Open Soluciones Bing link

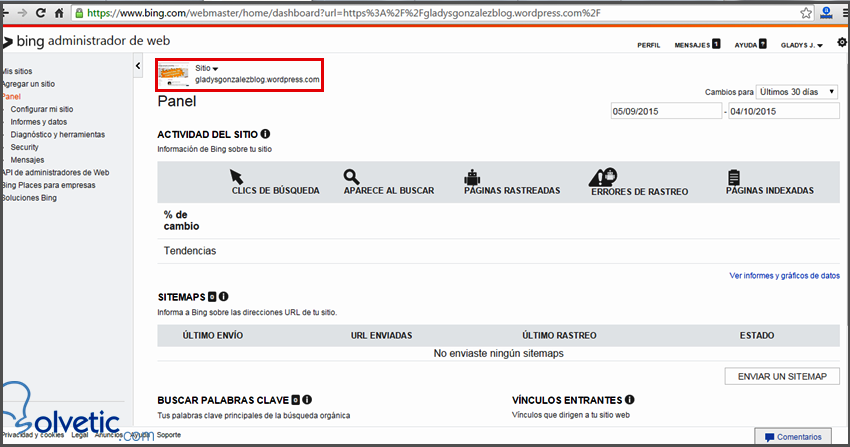coord(29,198)
